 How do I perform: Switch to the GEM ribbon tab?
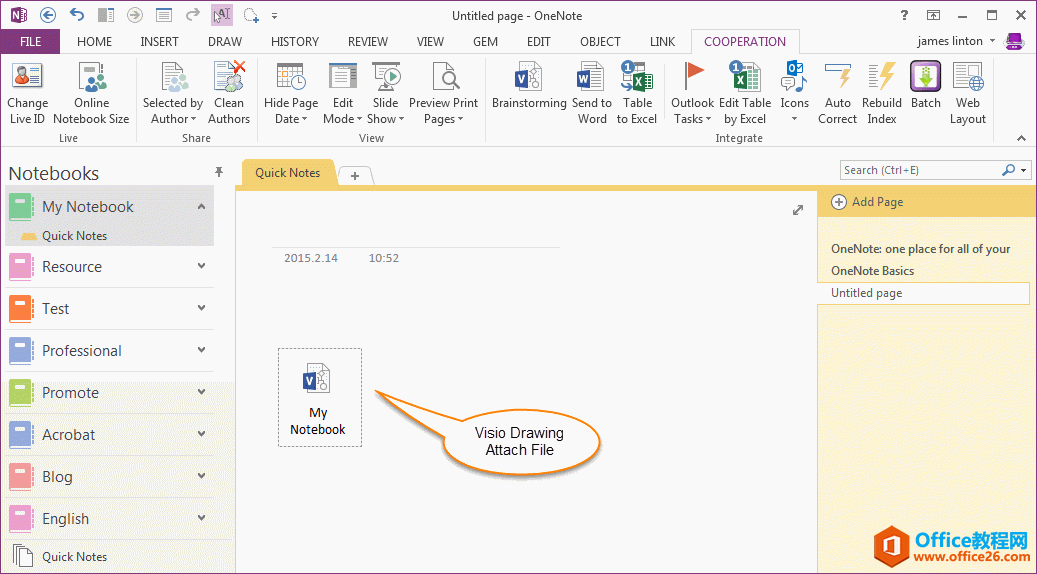pyautogui.click(x=485, y=42)
